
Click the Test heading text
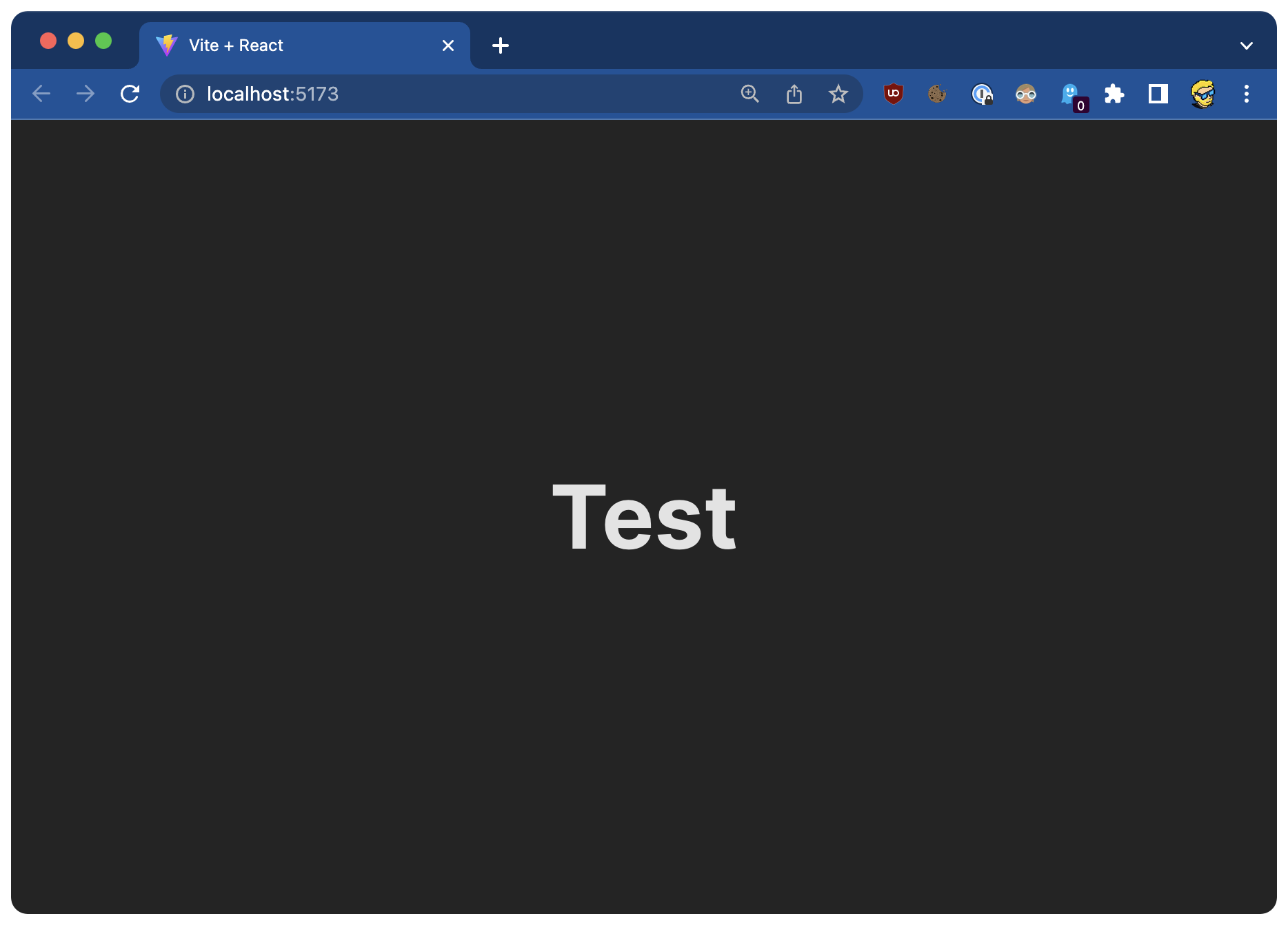point(644,518)
